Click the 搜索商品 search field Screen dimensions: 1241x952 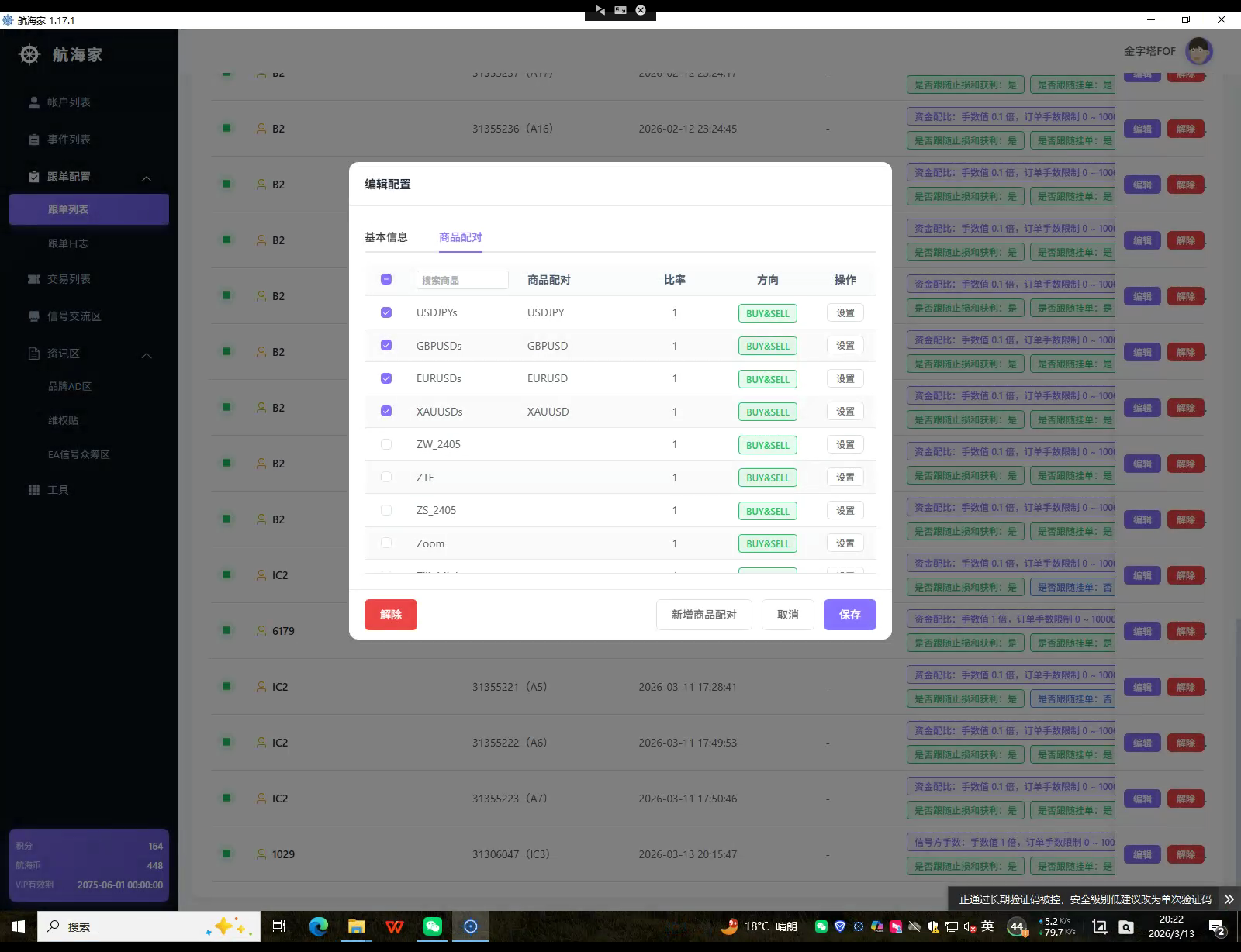462,280
